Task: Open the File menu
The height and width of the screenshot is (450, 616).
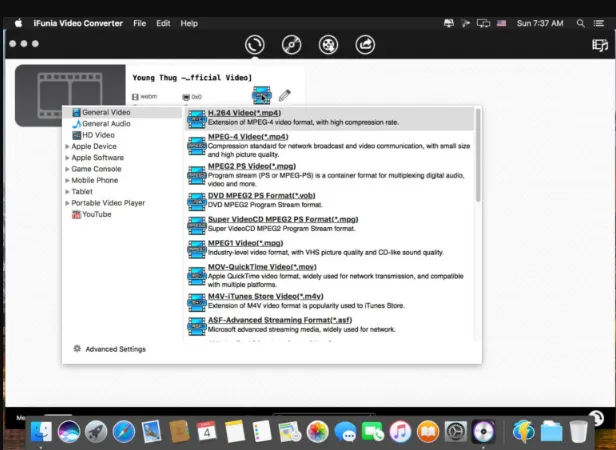Action: coord(139,23)
